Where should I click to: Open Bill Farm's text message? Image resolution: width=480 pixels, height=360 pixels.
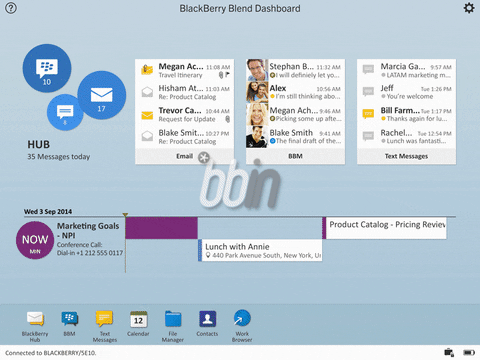tap(406, 115)
